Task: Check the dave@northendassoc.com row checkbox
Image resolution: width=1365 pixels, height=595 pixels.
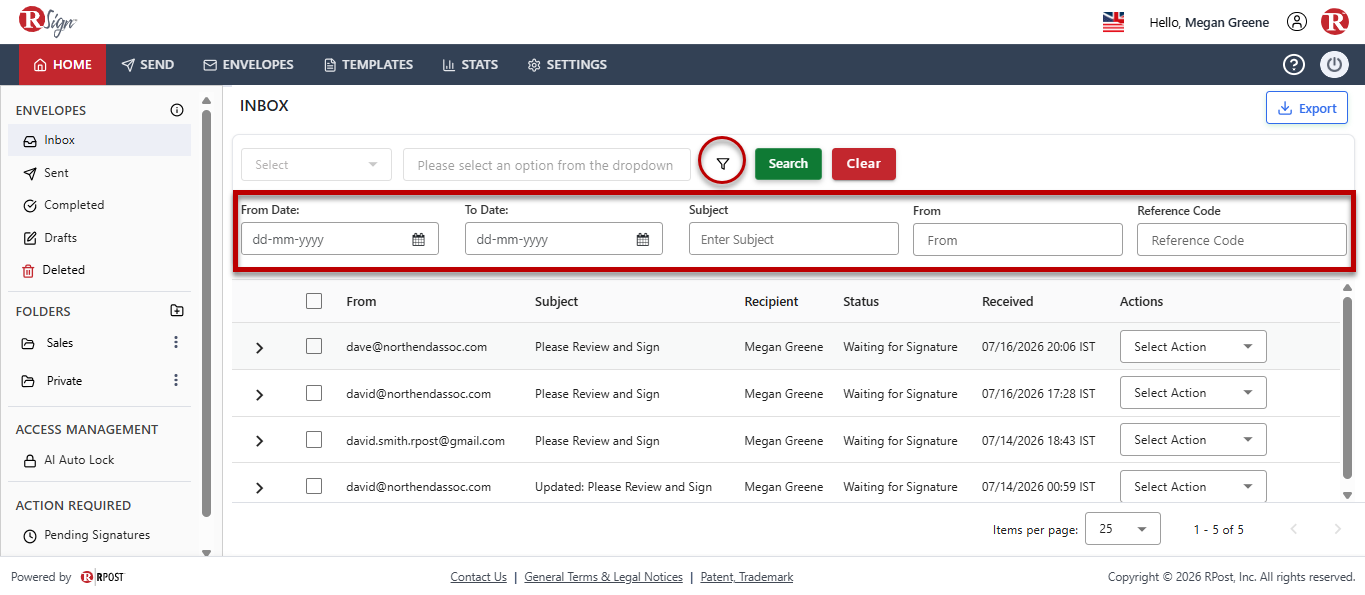Action: tap(314, 346)
